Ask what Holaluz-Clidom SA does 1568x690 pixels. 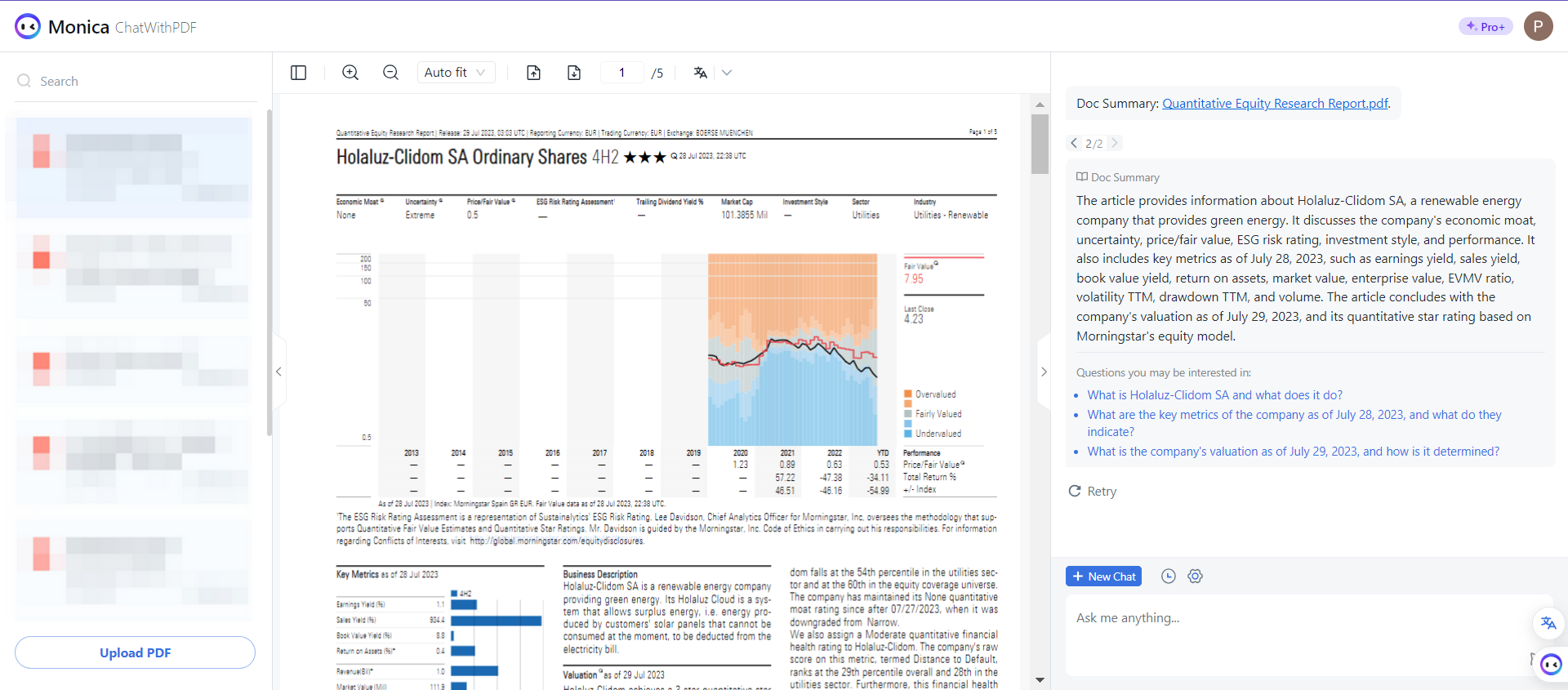click(1214, 395)
